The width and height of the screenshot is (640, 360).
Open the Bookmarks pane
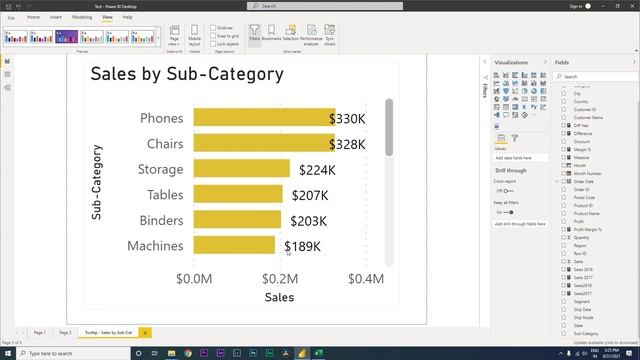tap(271, 33)
